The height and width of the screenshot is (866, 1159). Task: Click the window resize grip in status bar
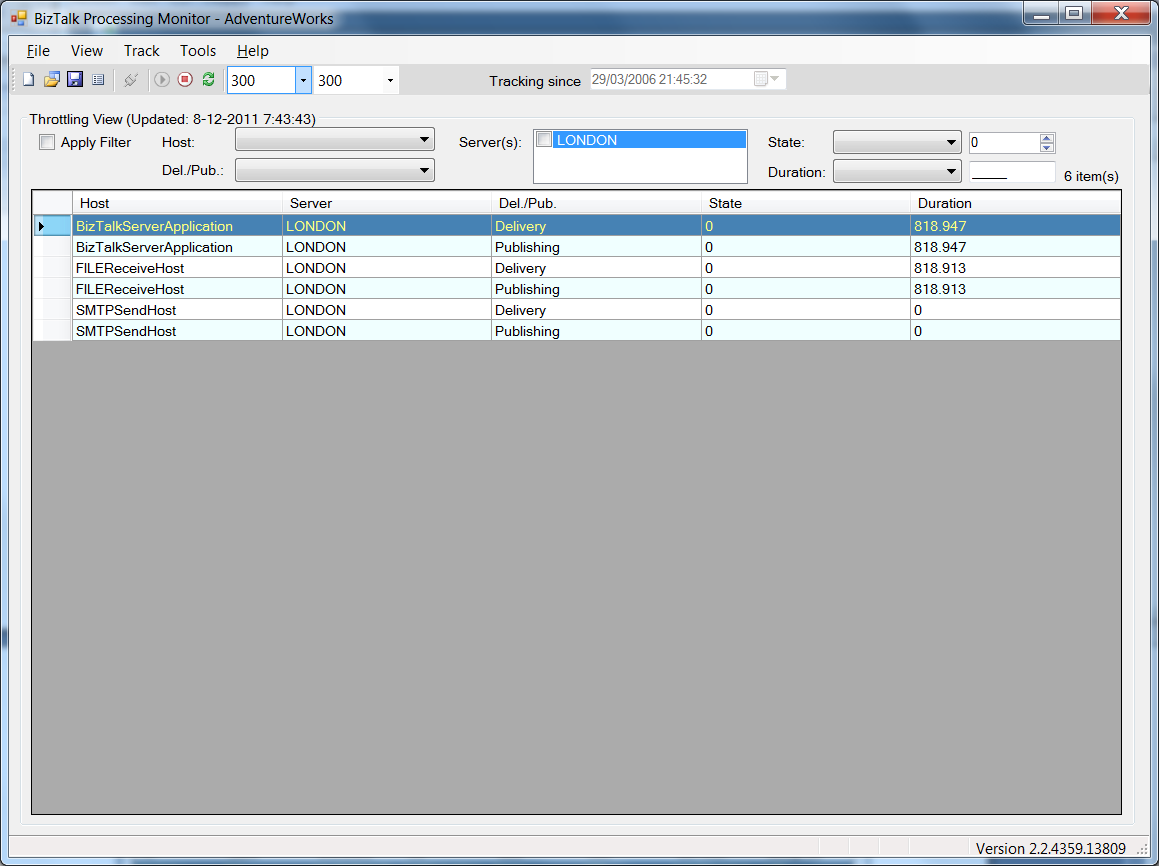coord(1141,850)
